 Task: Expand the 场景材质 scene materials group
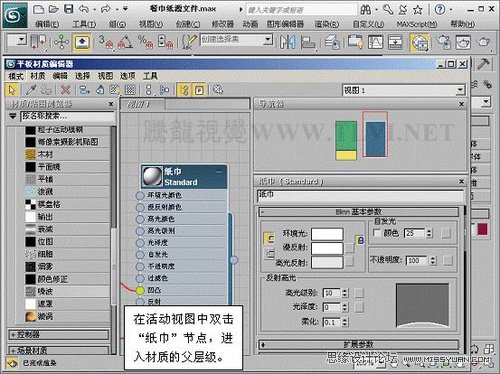click(x=59, y=350)
